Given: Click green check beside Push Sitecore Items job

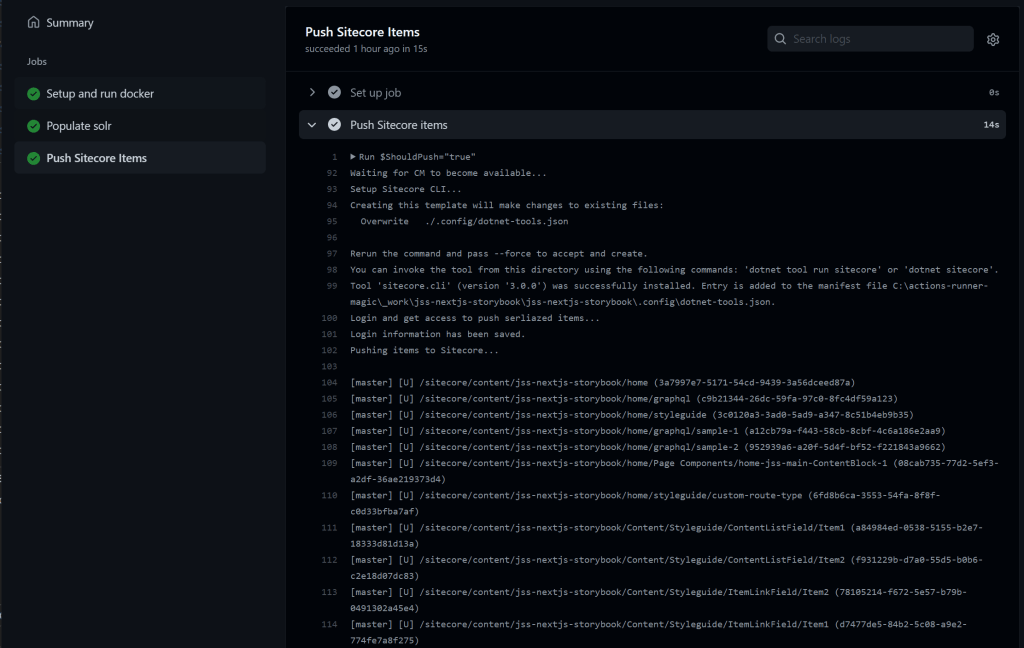Looking at the screenshot, I should click(x=34, y=158).
